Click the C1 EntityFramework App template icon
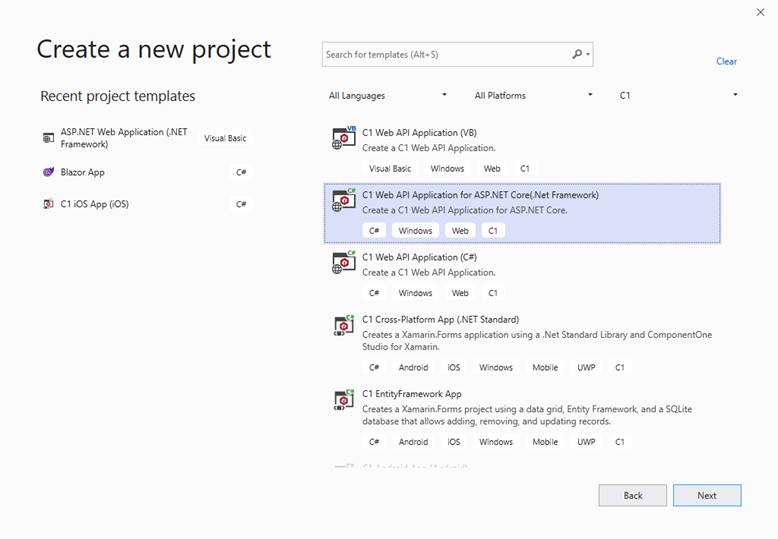Image resolution: width=778 pixels, height=539 pixels. pyautogui.click(x=344, y=399)
